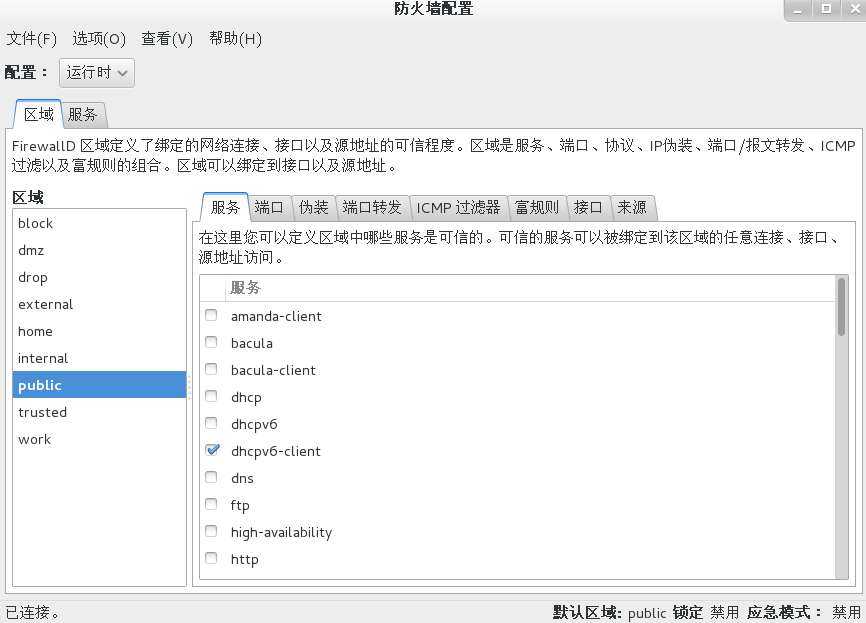Screen dimensions: 866x623
Task: Enable the high-availability service checkbox
Action: coord(211,531)
